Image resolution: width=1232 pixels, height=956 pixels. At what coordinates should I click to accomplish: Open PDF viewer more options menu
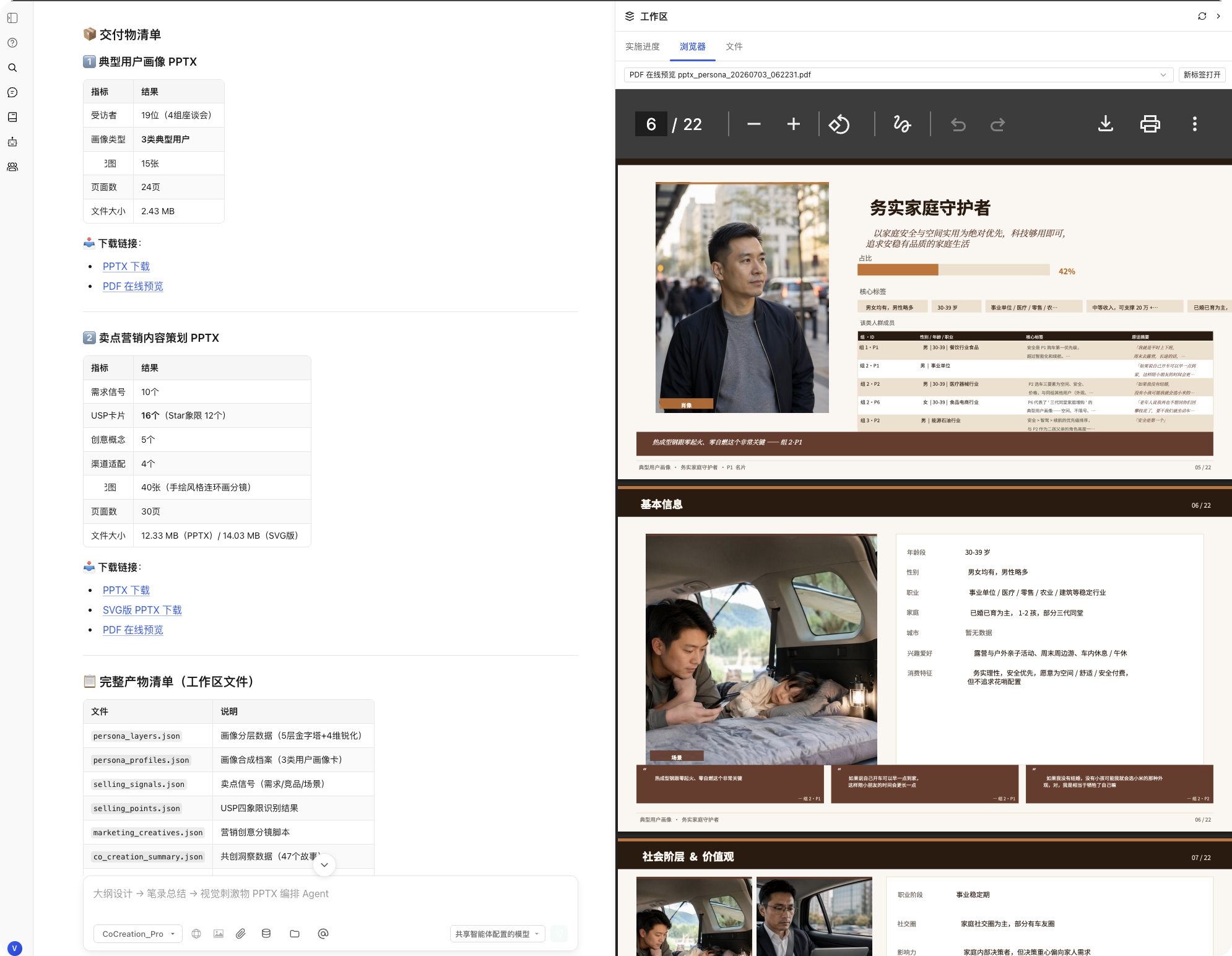[x=1195, y=124]
